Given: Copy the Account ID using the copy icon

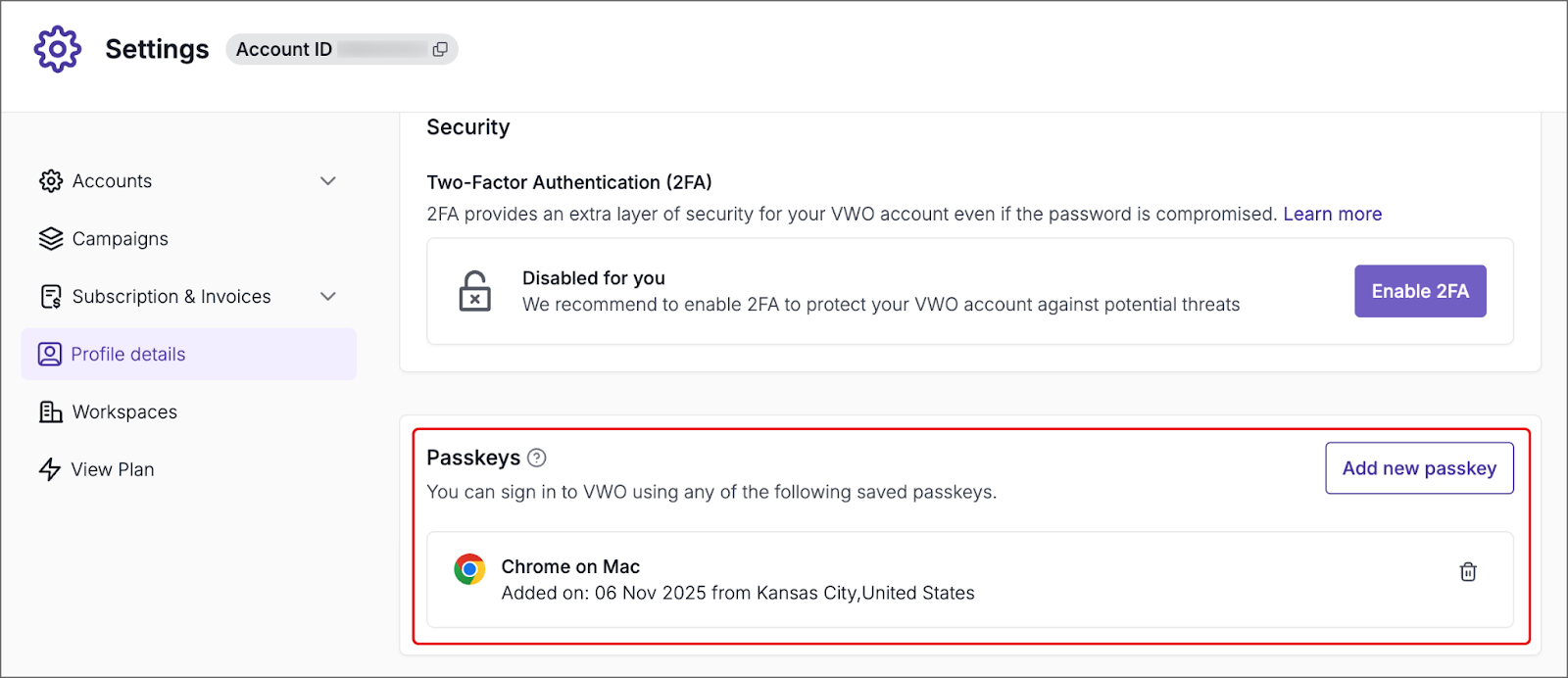Looking at the screenshot, I should pos(438,49).
